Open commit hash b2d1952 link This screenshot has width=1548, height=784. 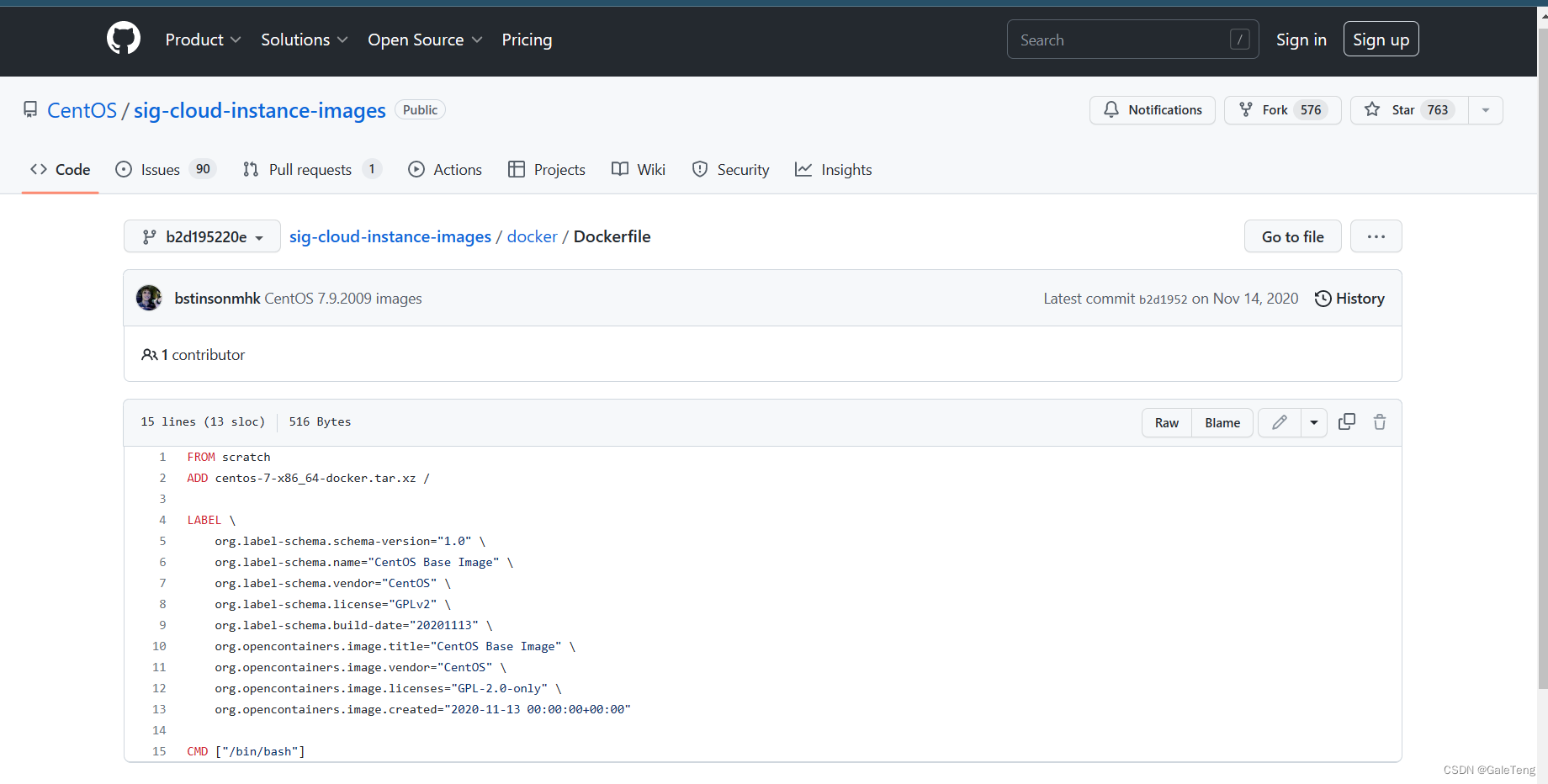coord(1163,299)
